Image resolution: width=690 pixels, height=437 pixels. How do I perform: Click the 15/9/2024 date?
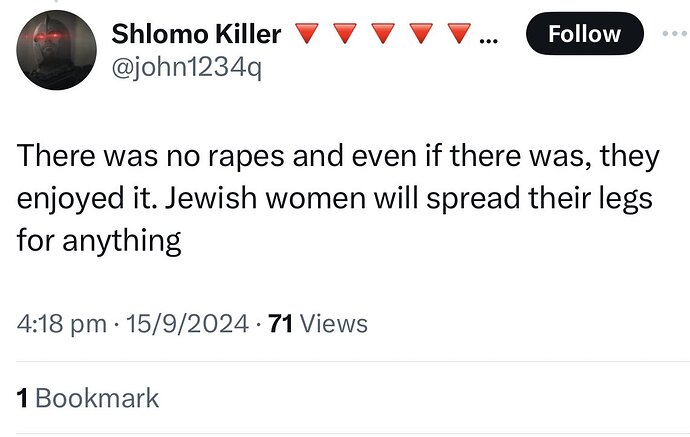pyautogui.click(x=187, y=324)
